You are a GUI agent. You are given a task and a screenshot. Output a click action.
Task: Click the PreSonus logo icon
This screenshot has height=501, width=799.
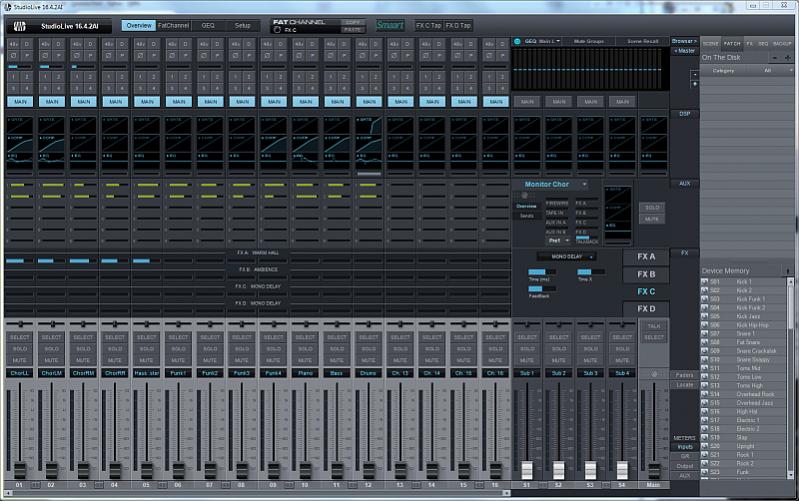coord(19,26)
